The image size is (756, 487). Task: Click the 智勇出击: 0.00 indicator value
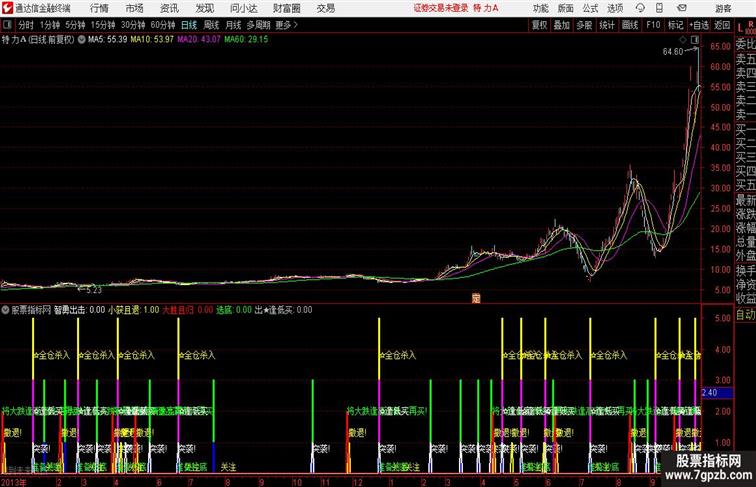pyautogui.click(x=80, y=310)
